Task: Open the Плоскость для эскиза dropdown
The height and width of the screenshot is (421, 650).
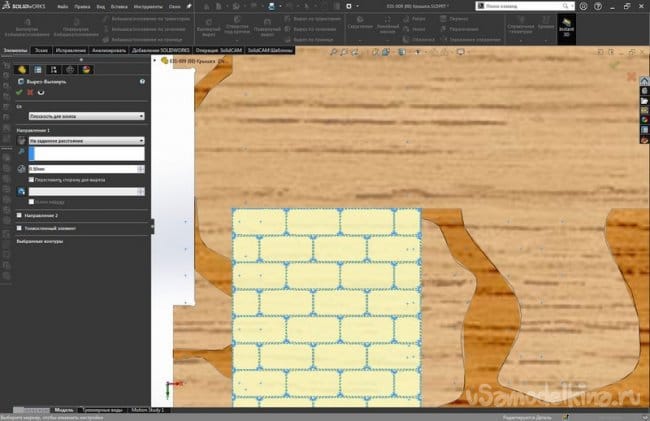Action: 87,116
